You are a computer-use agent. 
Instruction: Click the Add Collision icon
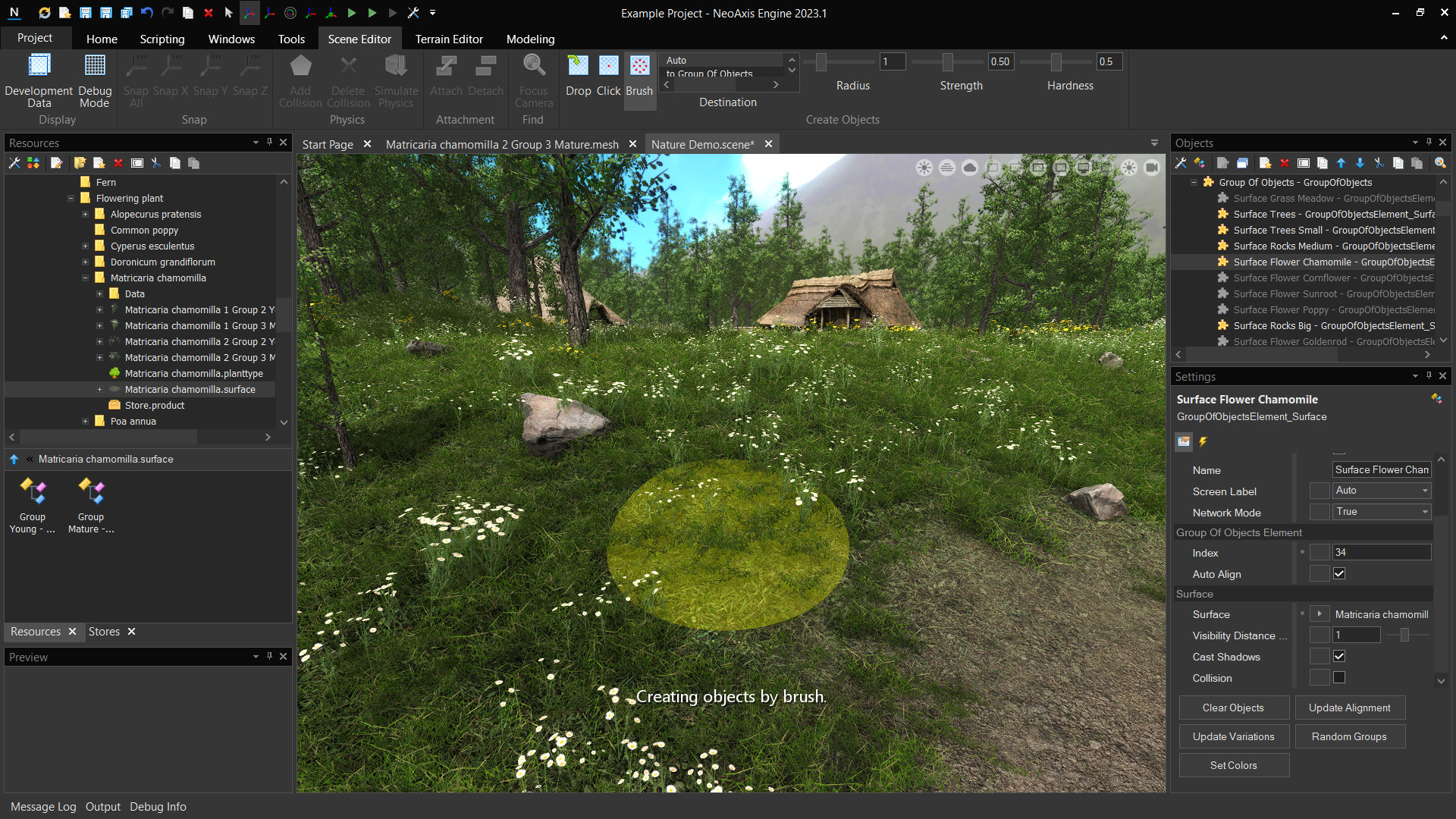pyautogui.click(x=300, y=80)
